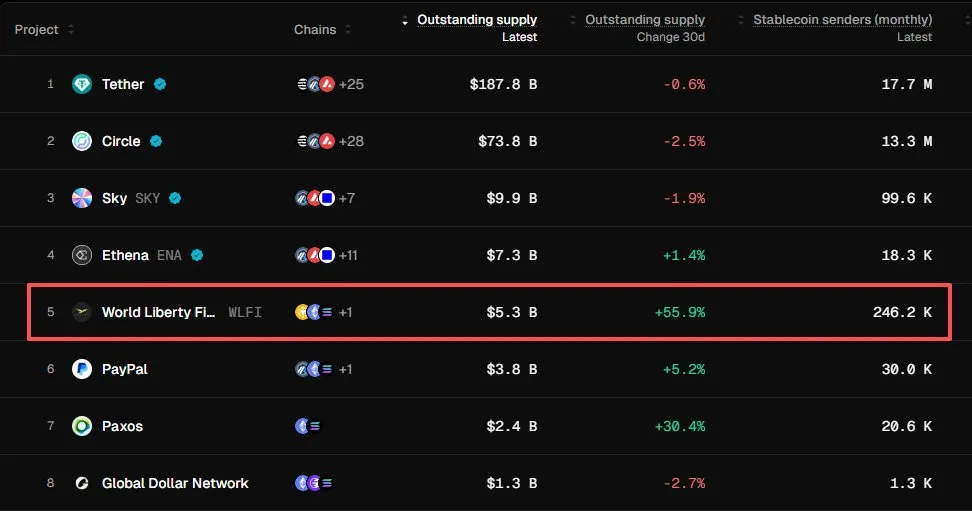The height and width of the screenshot is (511, 972).
Task: Expand Circle's +28 additional chains
Action: point(351,141)
